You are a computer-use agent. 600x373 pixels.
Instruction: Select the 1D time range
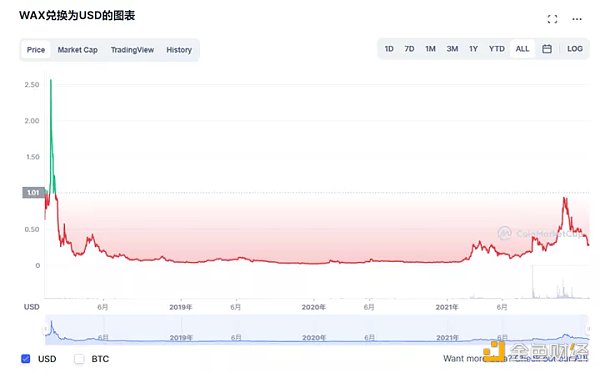pyautogui.click(x=389, y=49)
